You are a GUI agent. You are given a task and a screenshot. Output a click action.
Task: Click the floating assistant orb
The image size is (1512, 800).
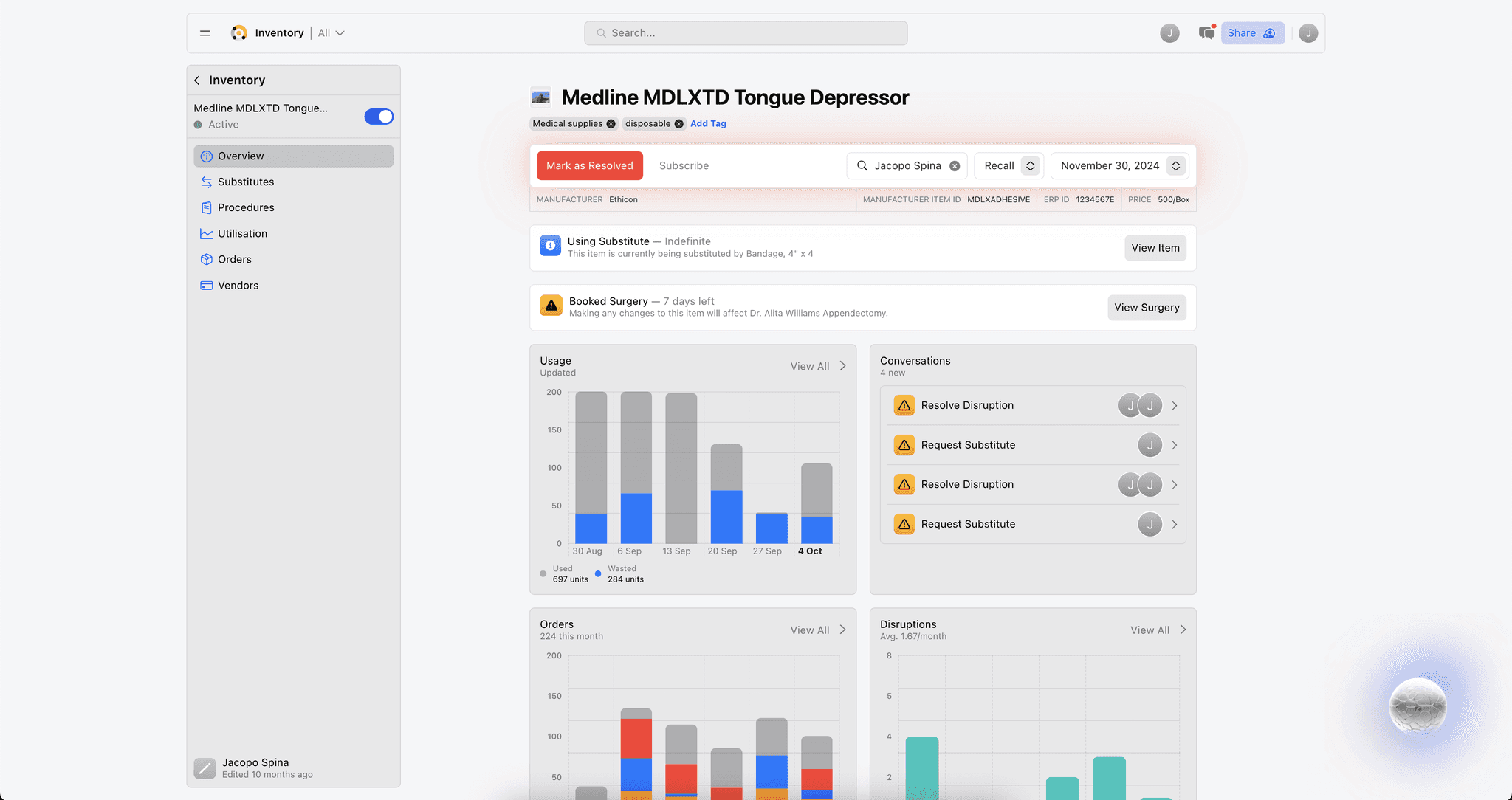click(1417, 706)
